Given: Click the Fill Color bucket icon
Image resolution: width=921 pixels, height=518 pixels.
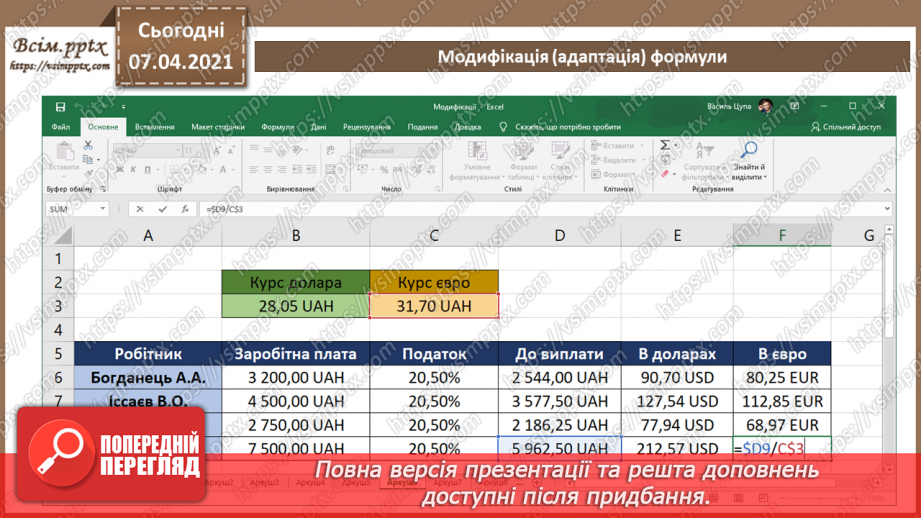Looking at the screenshot, I should [x=201, y=170].
